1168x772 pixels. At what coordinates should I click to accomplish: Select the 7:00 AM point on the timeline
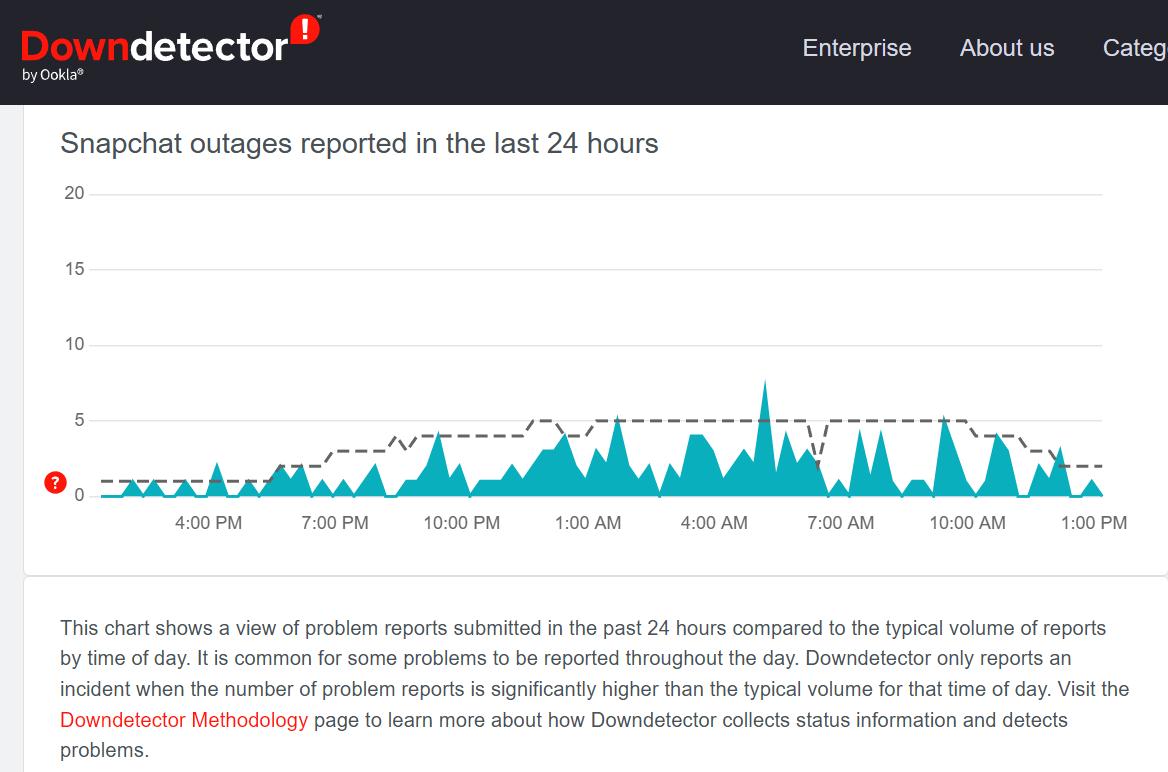pyautogui.click(x=839, y=523)
